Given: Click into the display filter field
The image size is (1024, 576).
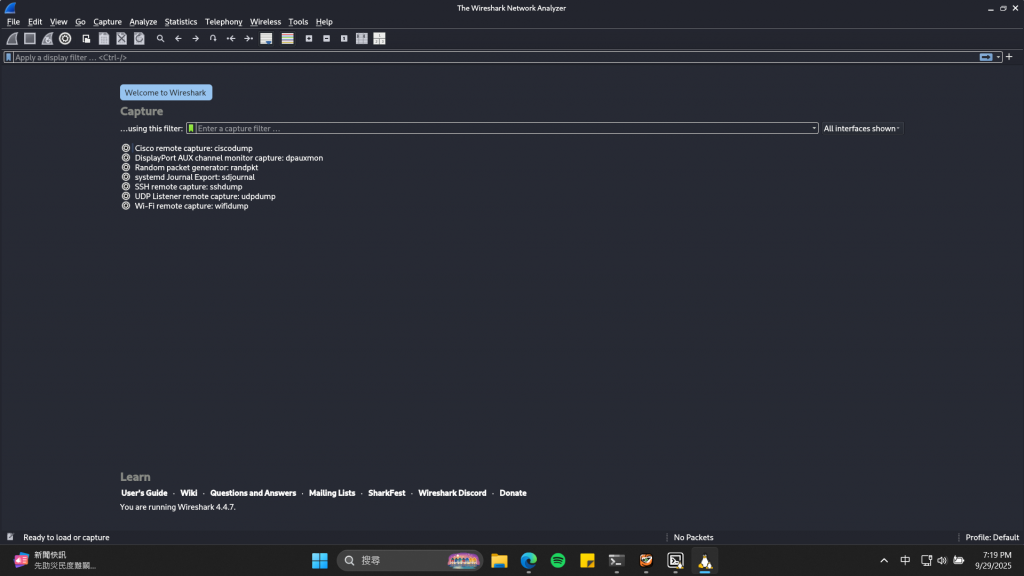Looking at the screenshot, I should (495, 57).
